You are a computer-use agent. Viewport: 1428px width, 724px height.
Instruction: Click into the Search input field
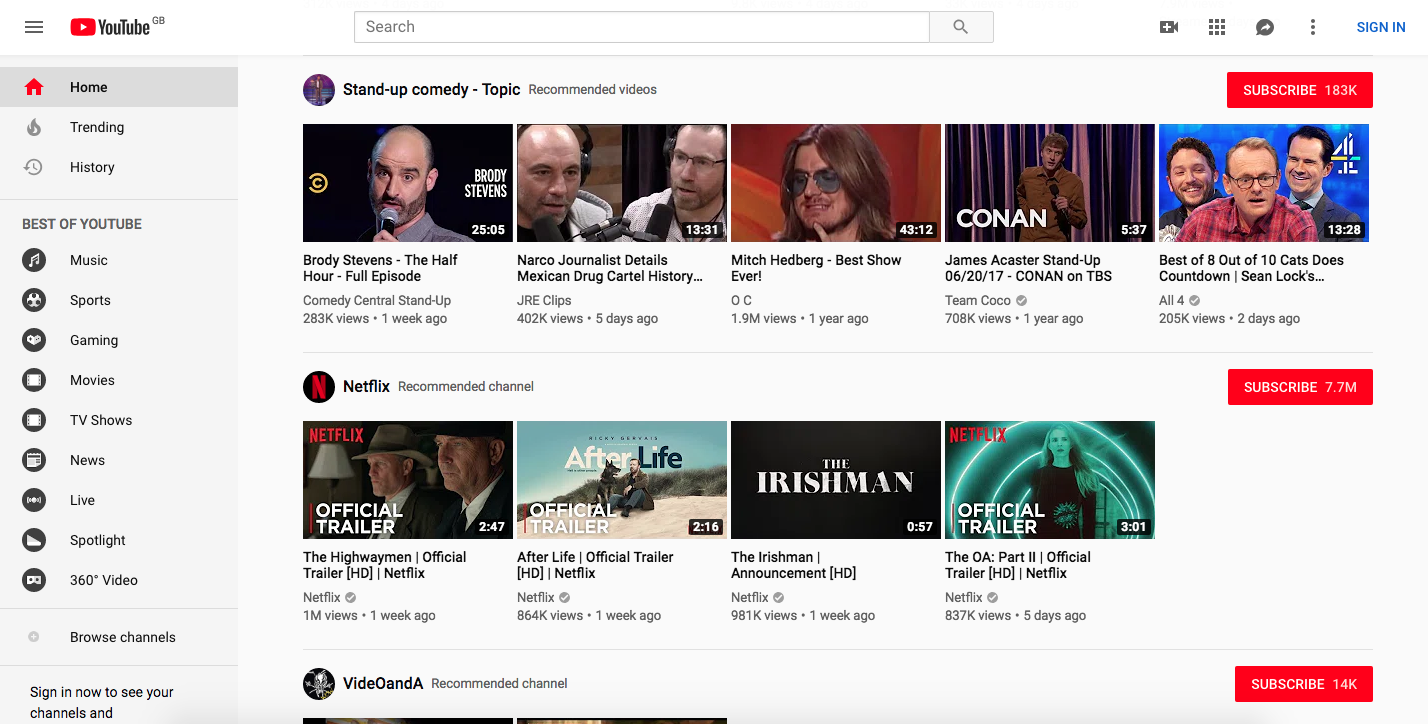[642, 27]
